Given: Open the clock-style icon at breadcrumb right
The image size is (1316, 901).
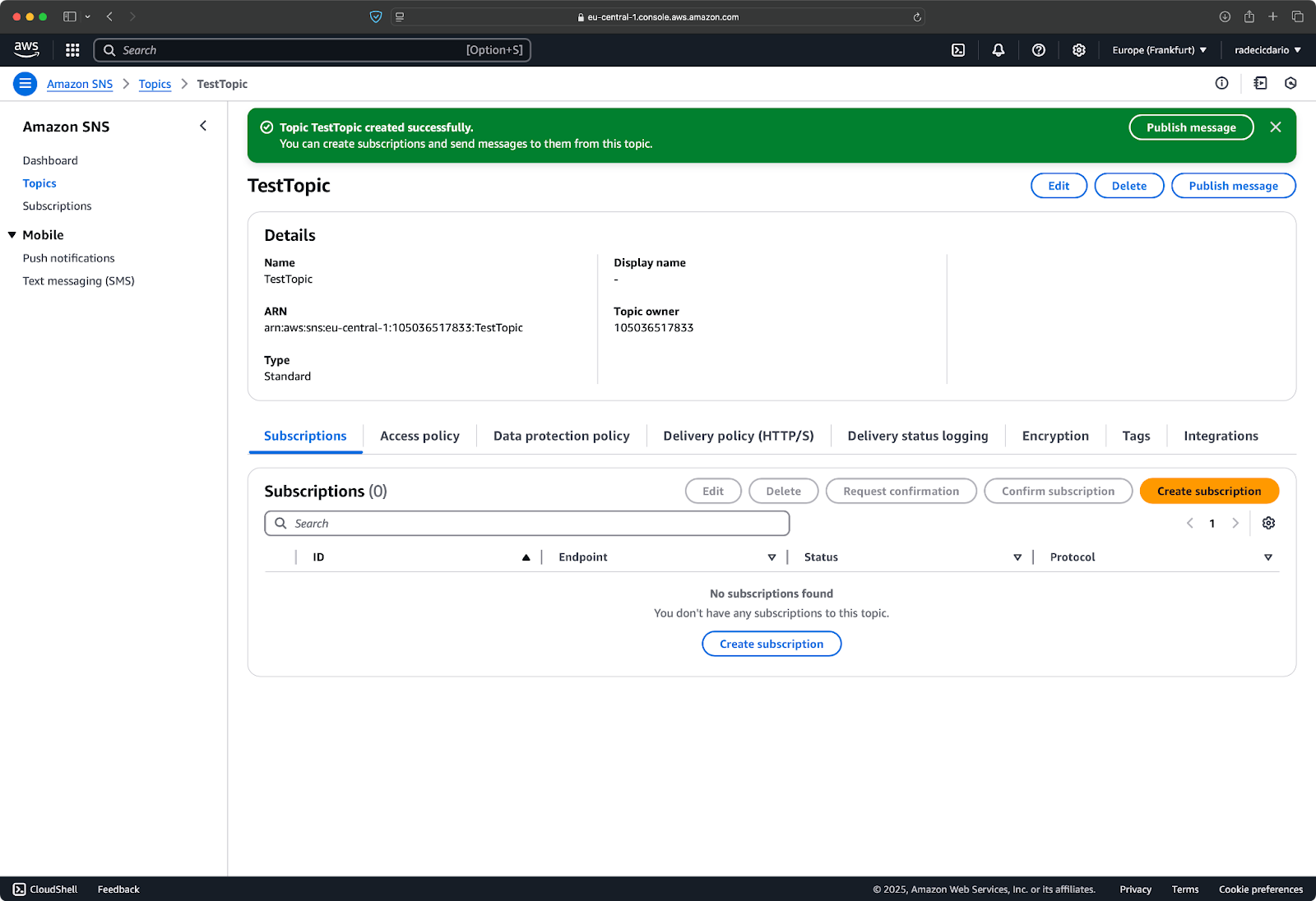Looking at the screenshot, I should pyautogui.click(x=1291, y=83).
